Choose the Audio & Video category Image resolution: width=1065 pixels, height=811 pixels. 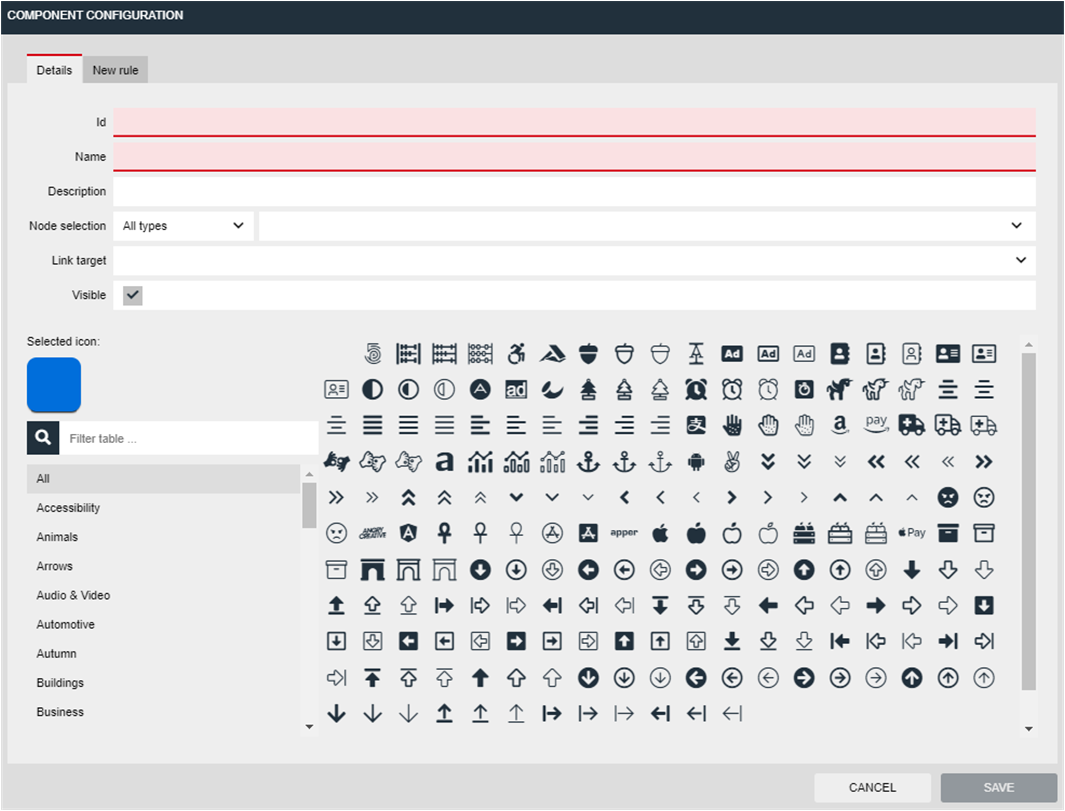click(x=163, y=595)
